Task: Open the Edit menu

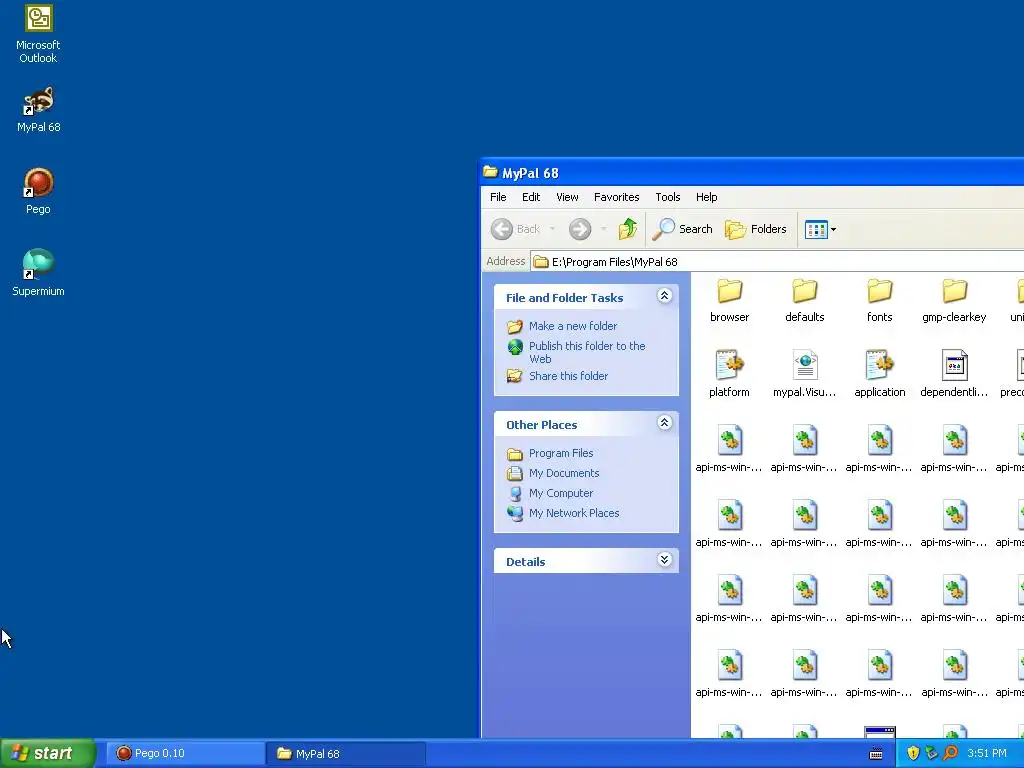Action: (531, 197)
